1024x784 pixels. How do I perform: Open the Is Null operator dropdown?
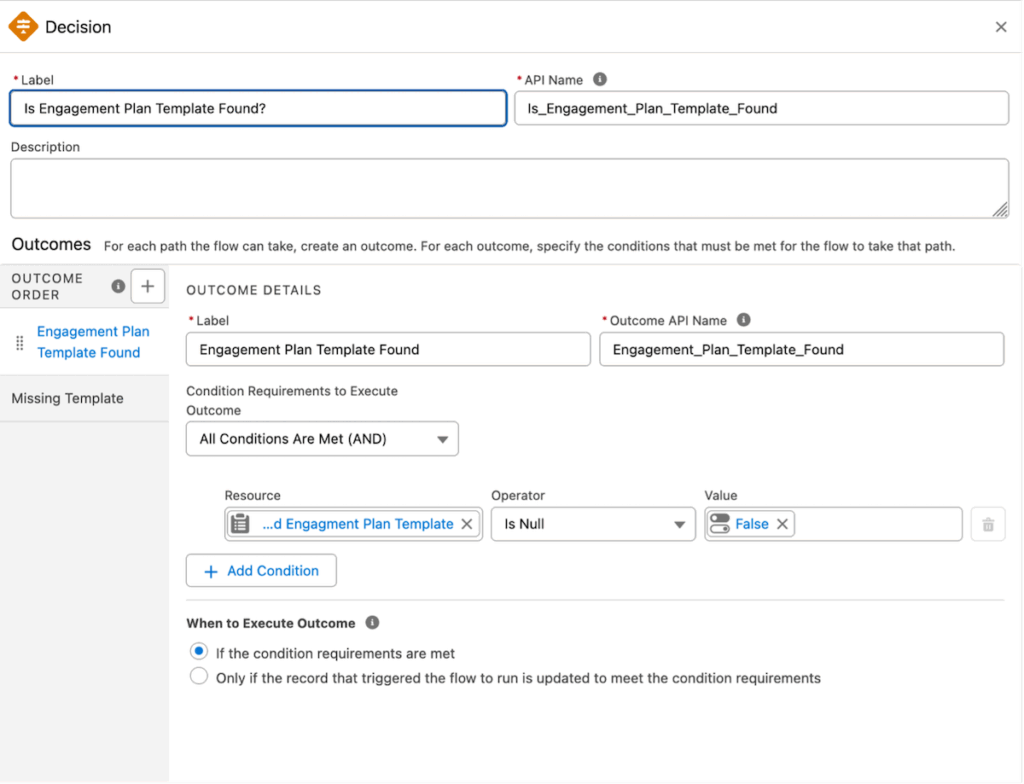click(593, 524)
